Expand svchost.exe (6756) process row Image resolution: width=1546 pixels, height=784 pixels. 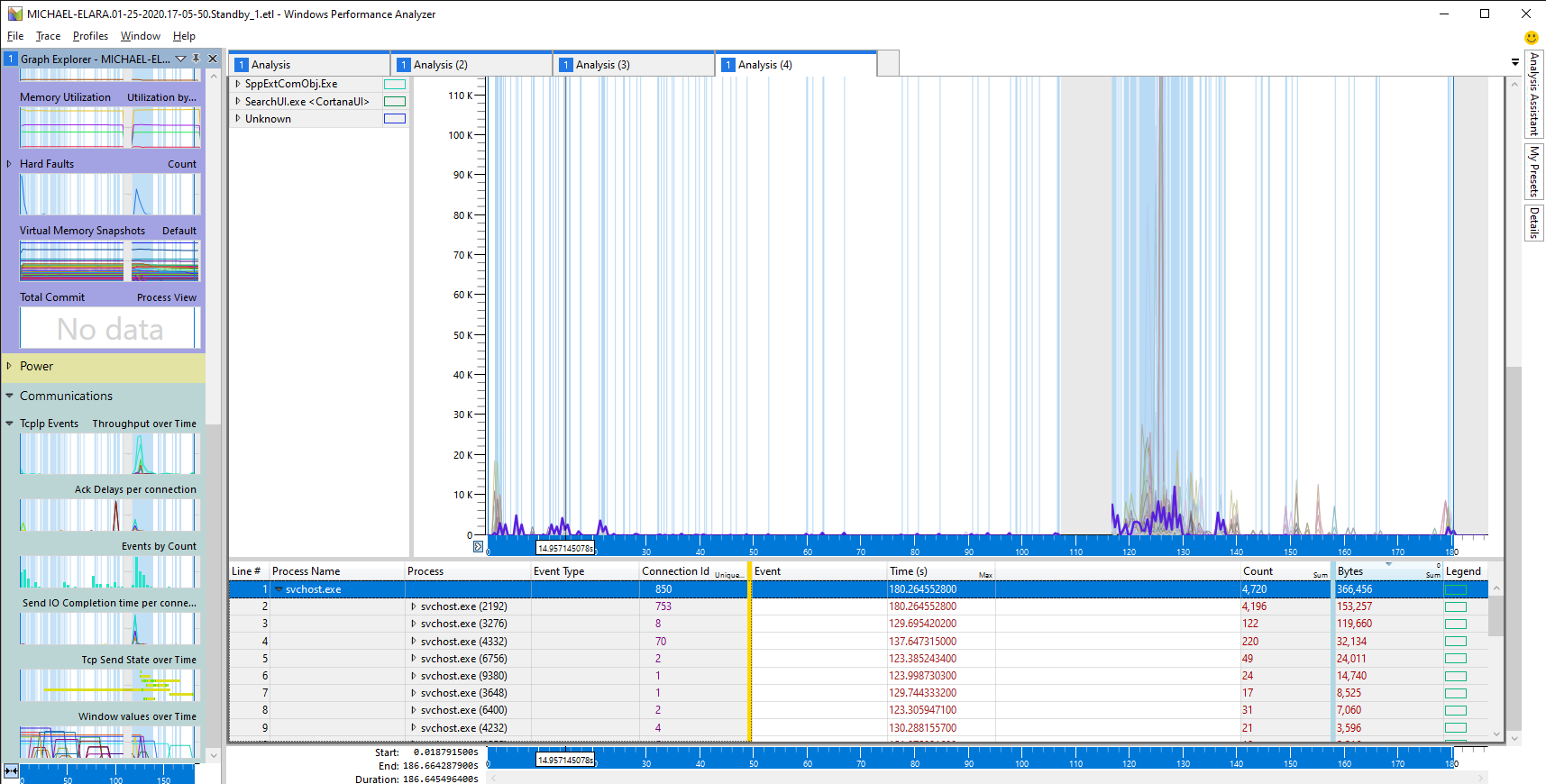(x=414, y=658)
